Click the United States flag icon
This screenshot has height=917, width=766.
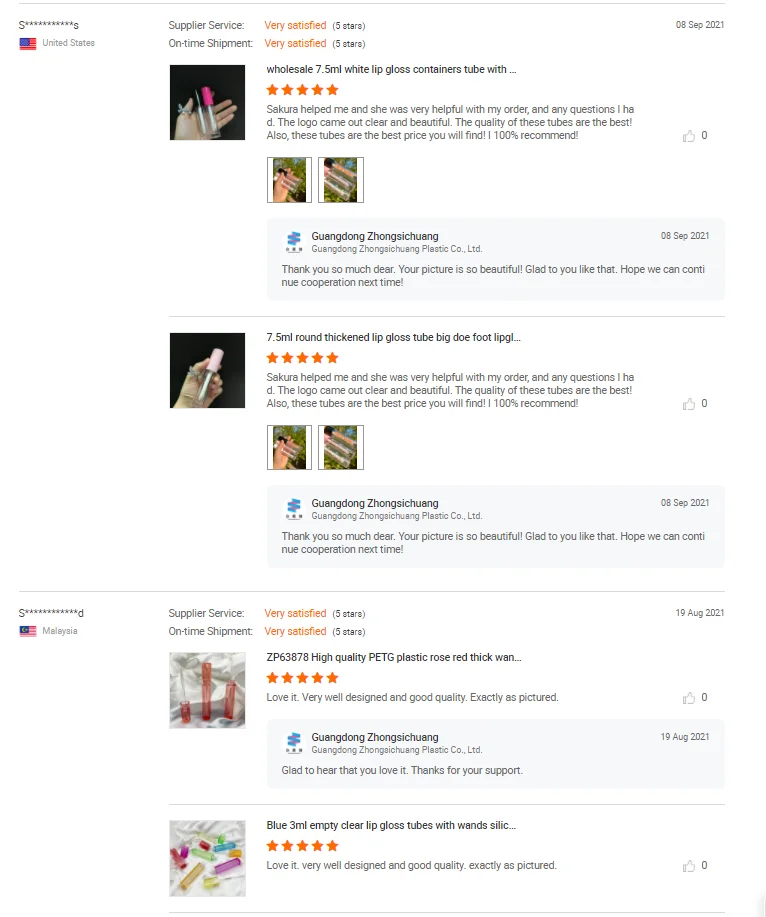tap(27, 43)
